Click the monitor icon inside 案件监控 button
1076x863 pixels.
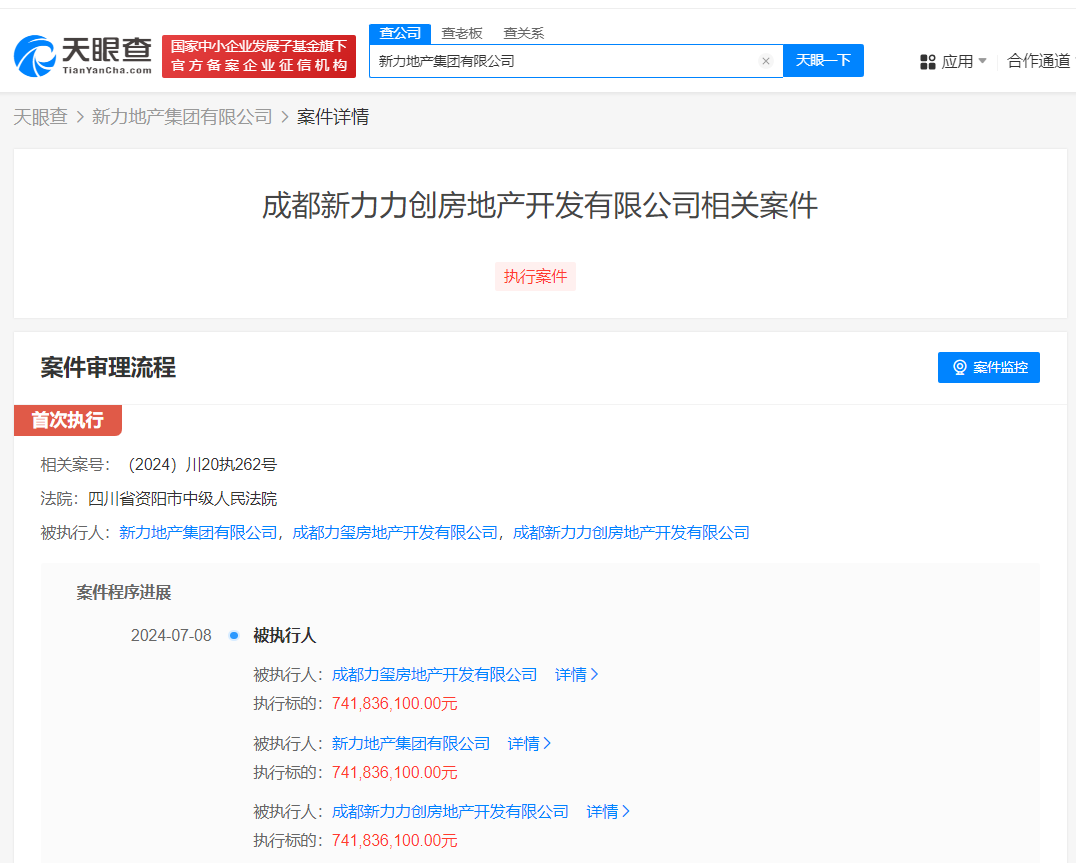point(961,367)
